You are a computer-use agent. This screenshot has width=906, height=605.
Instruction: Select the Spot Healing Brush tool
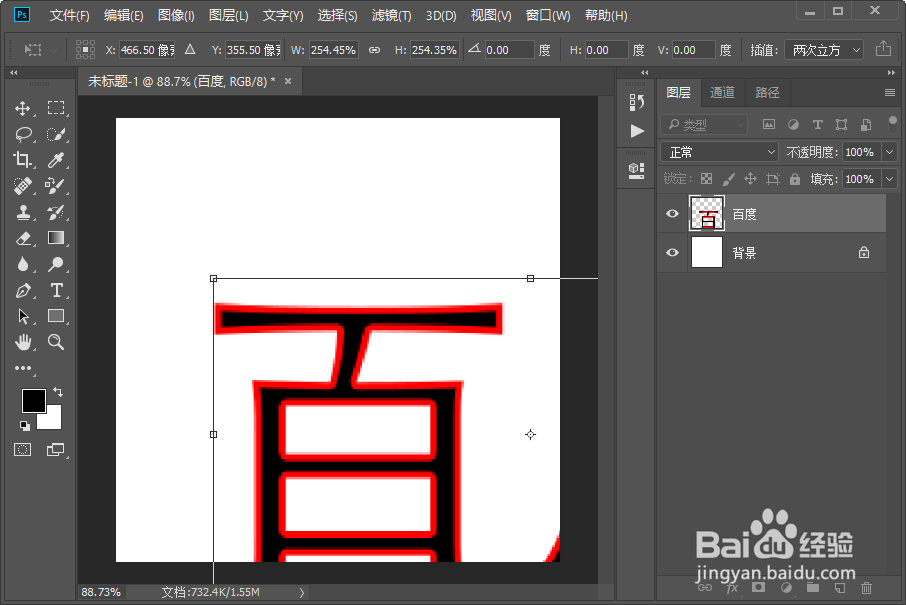[x=23, y=186]
